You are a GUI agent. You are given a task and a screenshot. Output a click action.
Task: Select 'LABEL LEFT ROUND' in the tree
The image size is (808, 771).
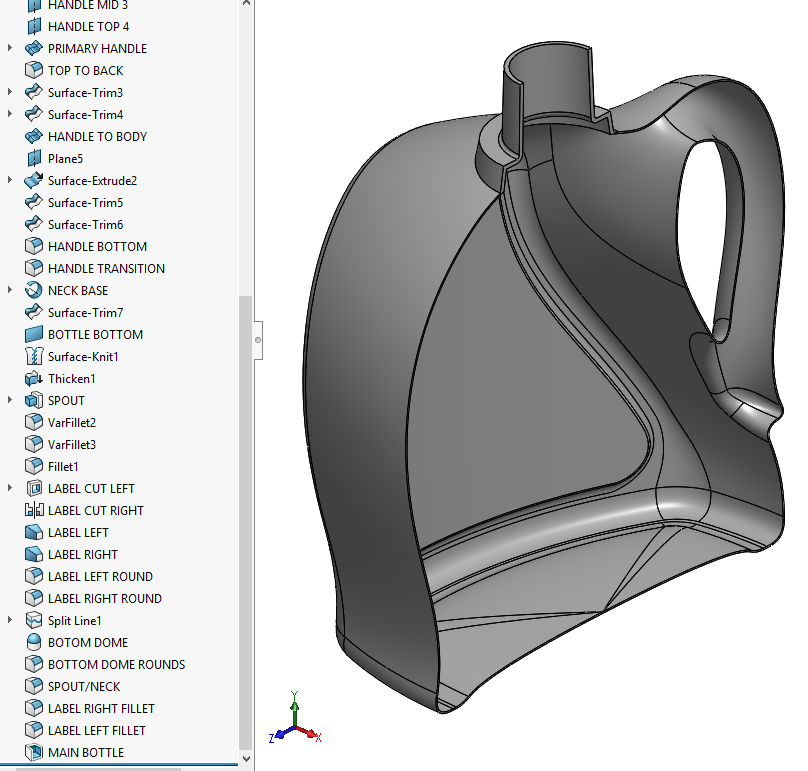click(x=100, y=577)
